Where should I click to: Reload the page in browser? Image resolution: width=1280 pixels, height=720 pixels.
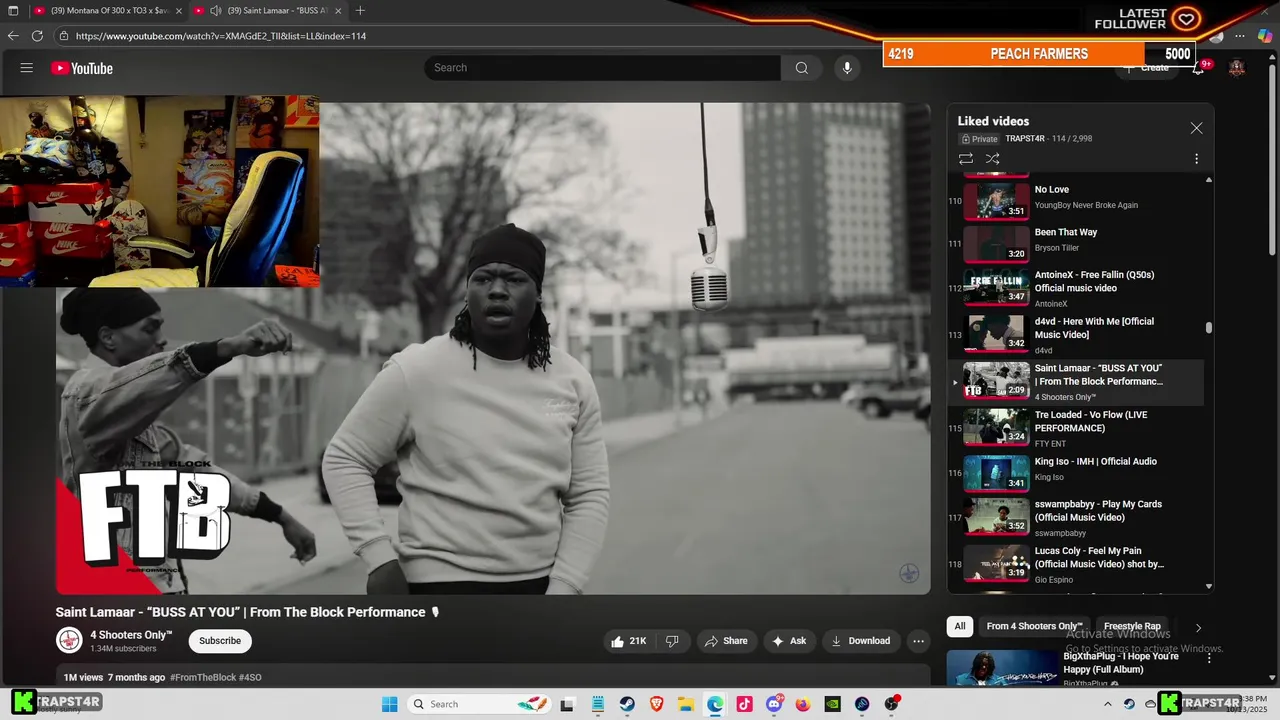coord(37,36)
